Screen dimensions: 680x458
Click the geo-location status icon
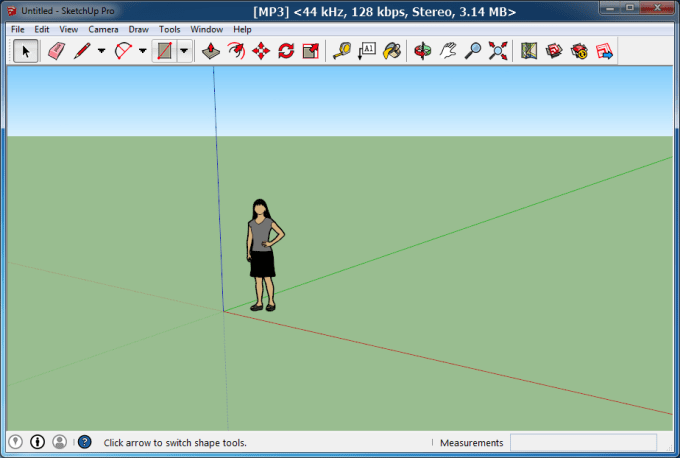16,442
